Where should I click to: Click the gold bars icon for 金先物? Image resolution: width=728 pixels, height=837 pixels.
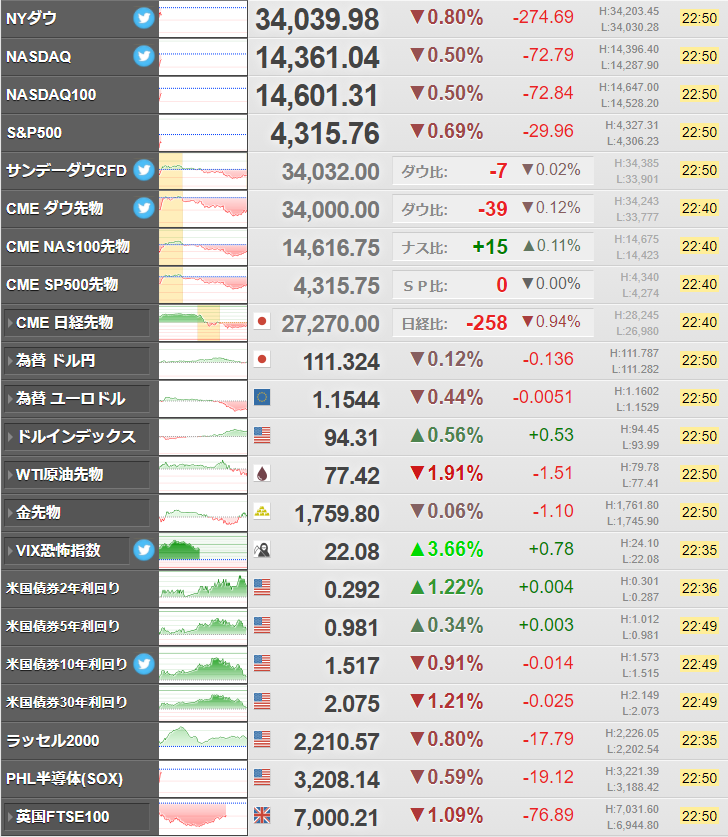pos(262,511)
